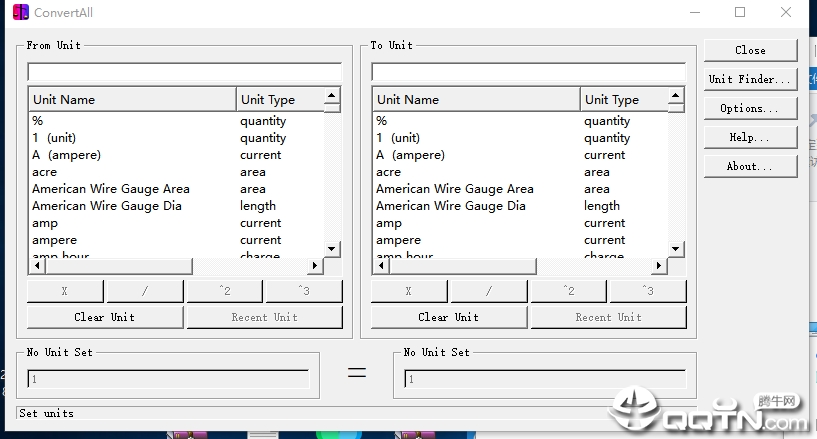Click From Unit horizontal scroll left arrow
817x439 pixels.
[x=37, y=266]
